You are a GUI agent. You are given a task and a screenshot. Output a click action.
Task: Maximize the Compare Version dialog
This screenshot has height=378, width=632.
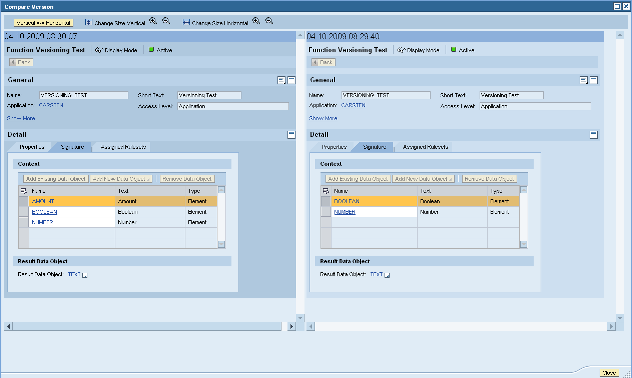(617, 6)
